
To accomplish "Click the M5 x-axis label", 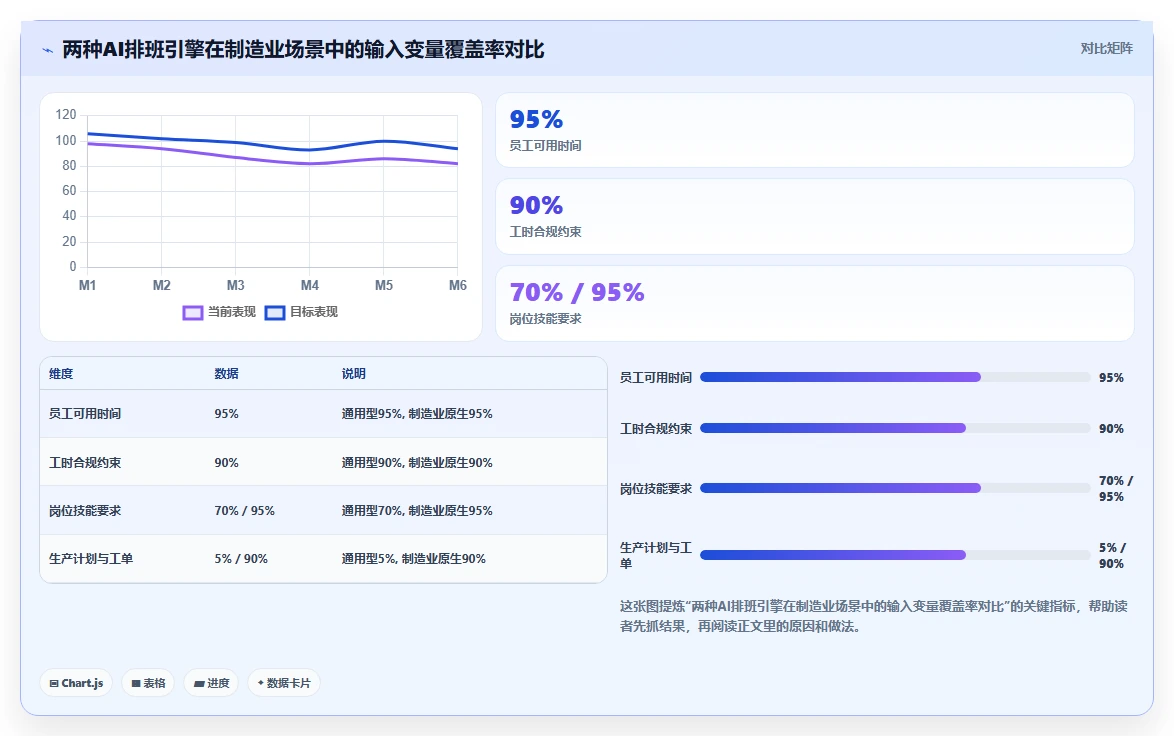I will coord(384,285).
